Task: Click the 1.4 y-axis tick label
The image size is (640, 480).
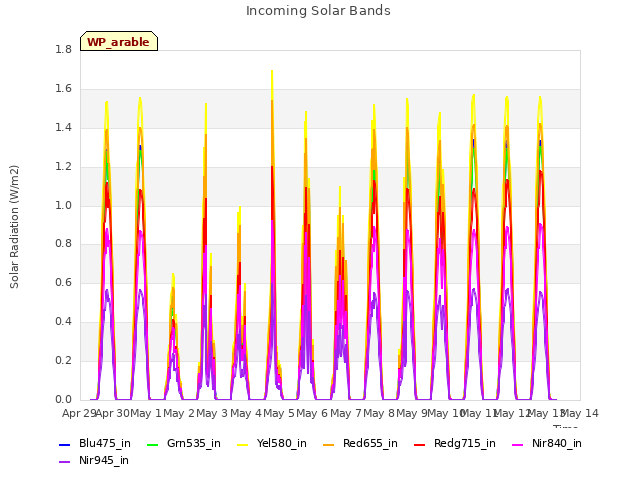Action: coord(63,127)
